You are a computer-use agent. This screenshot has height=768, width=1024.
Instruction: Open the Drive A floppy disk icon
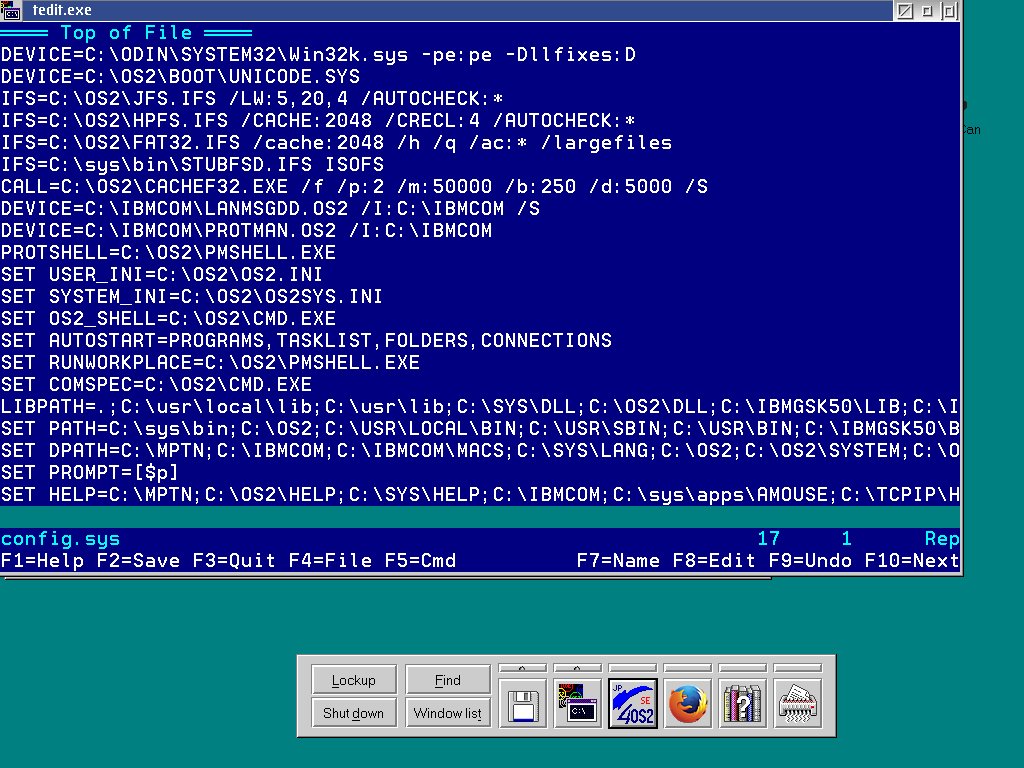524,704
